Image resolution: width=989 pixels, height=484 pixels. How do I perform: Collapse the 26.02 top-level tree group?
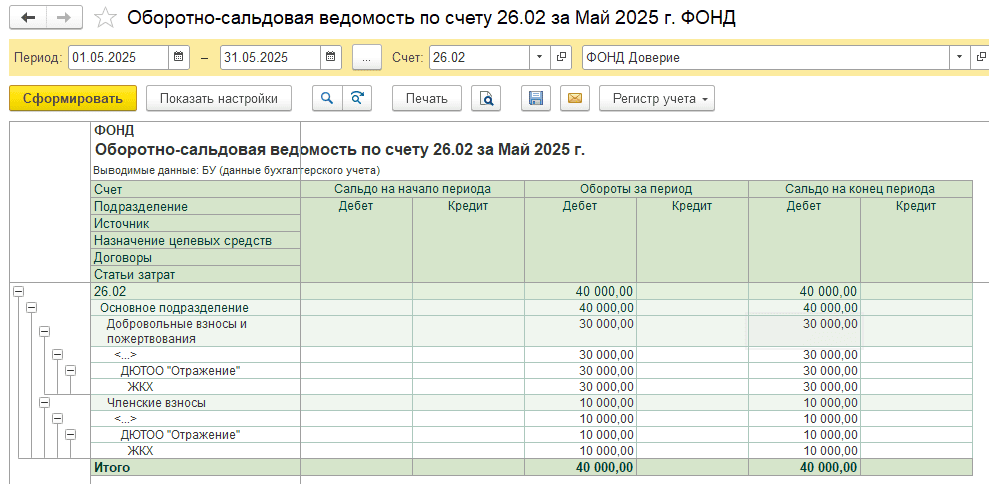tap(18, 291)
